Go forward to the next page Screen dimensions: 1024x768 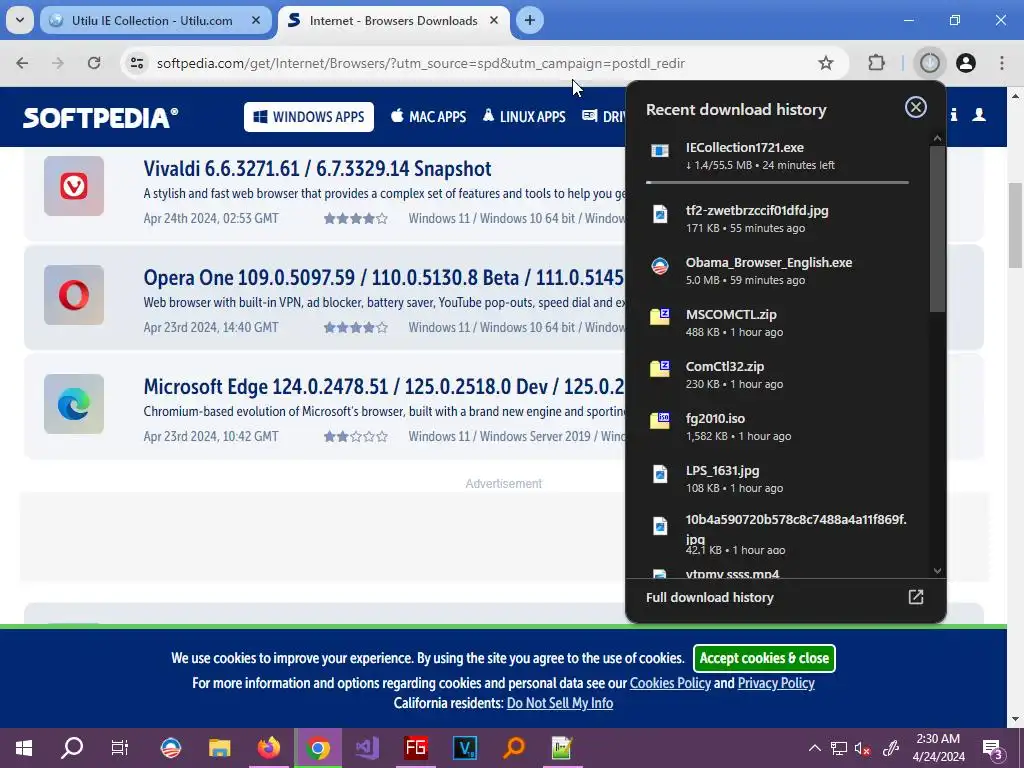(58, 63)
